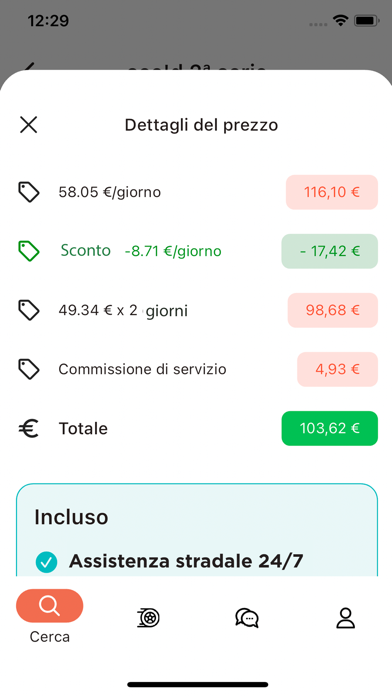This screenshot has height=696, width=392.
Task: Tap the tag icon beside Commissione di servizio
Action: click(29, 369)
